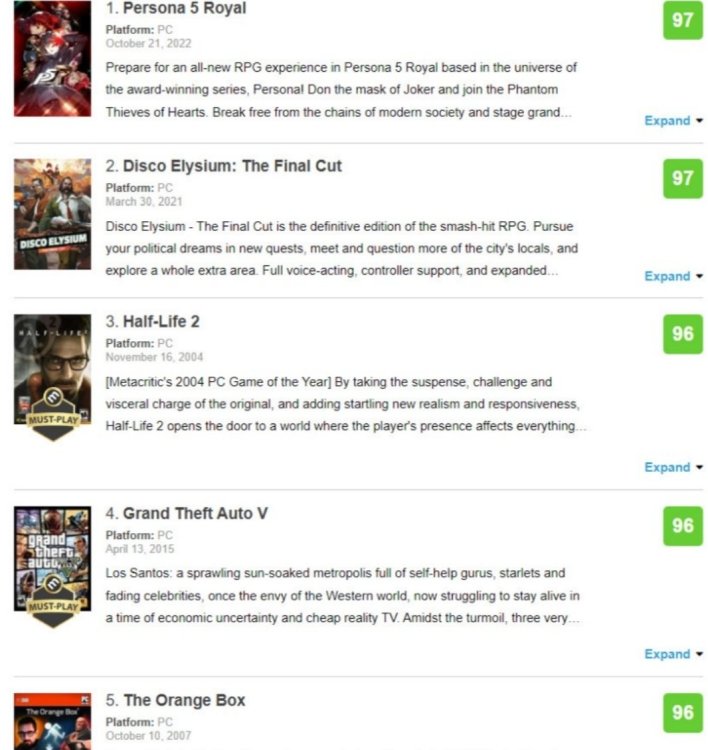Click the 97 score badge for Disco Elysium
The image size is (708, 750).
(683, 178)
